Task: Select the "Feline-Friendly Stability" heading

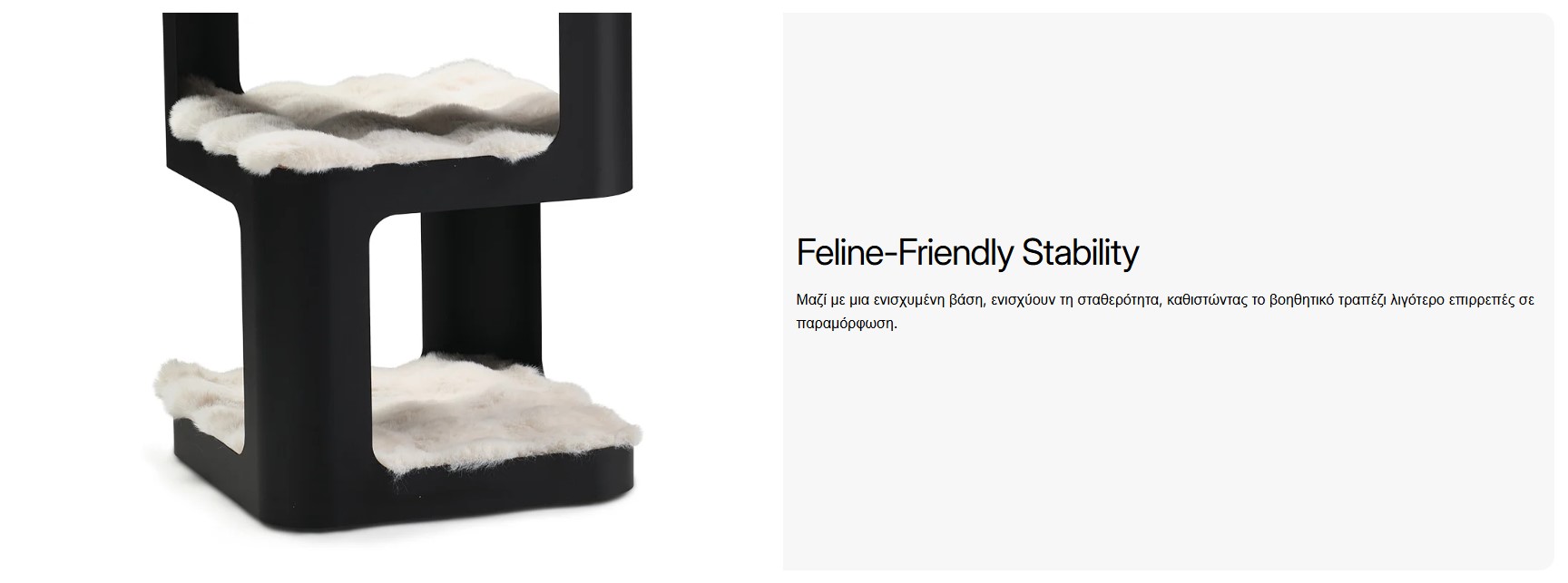Action: coord(967,253)
